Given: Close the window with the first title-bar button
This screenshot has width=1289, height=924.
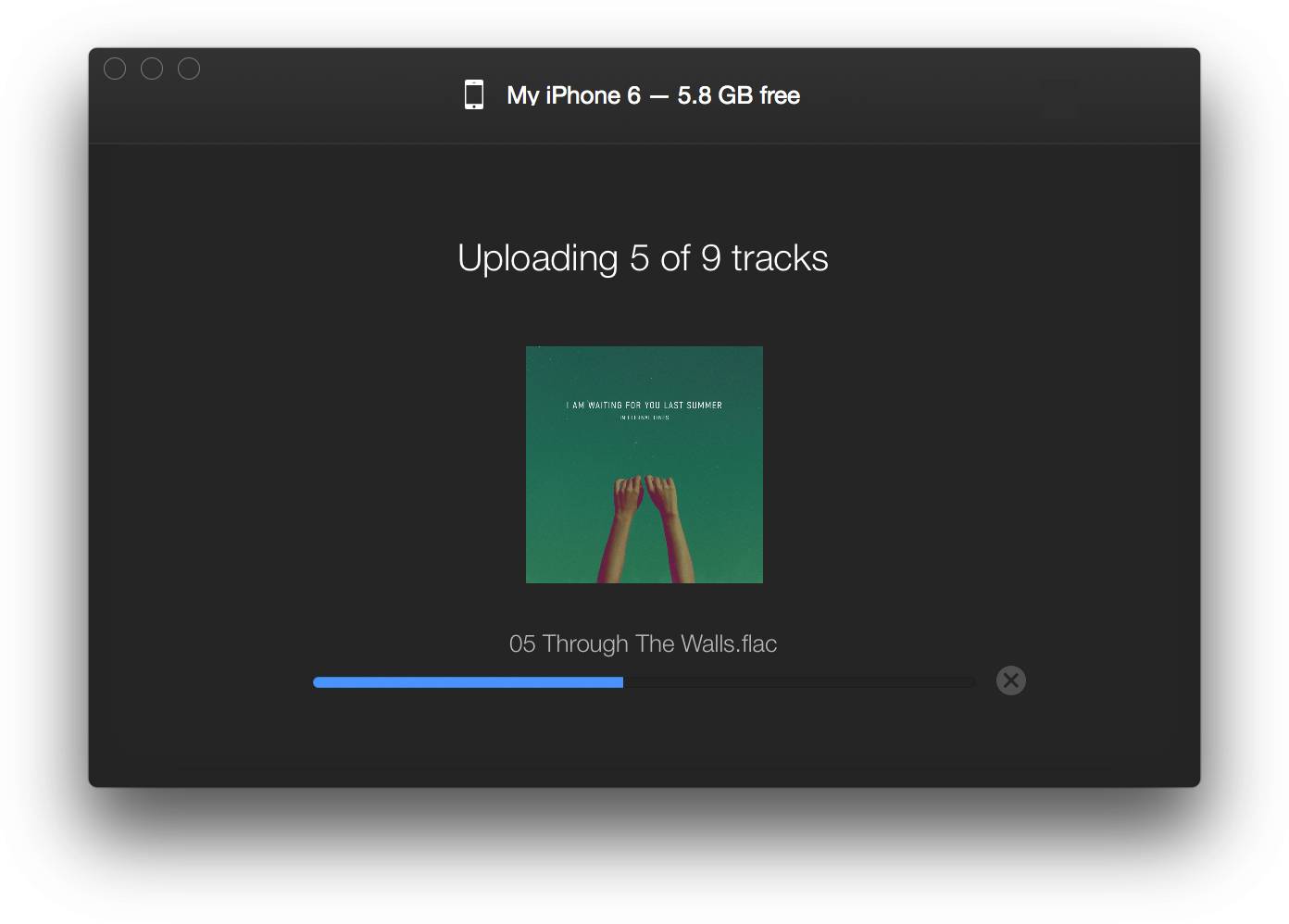Looking at the screenshot, I should pos(115,69).
